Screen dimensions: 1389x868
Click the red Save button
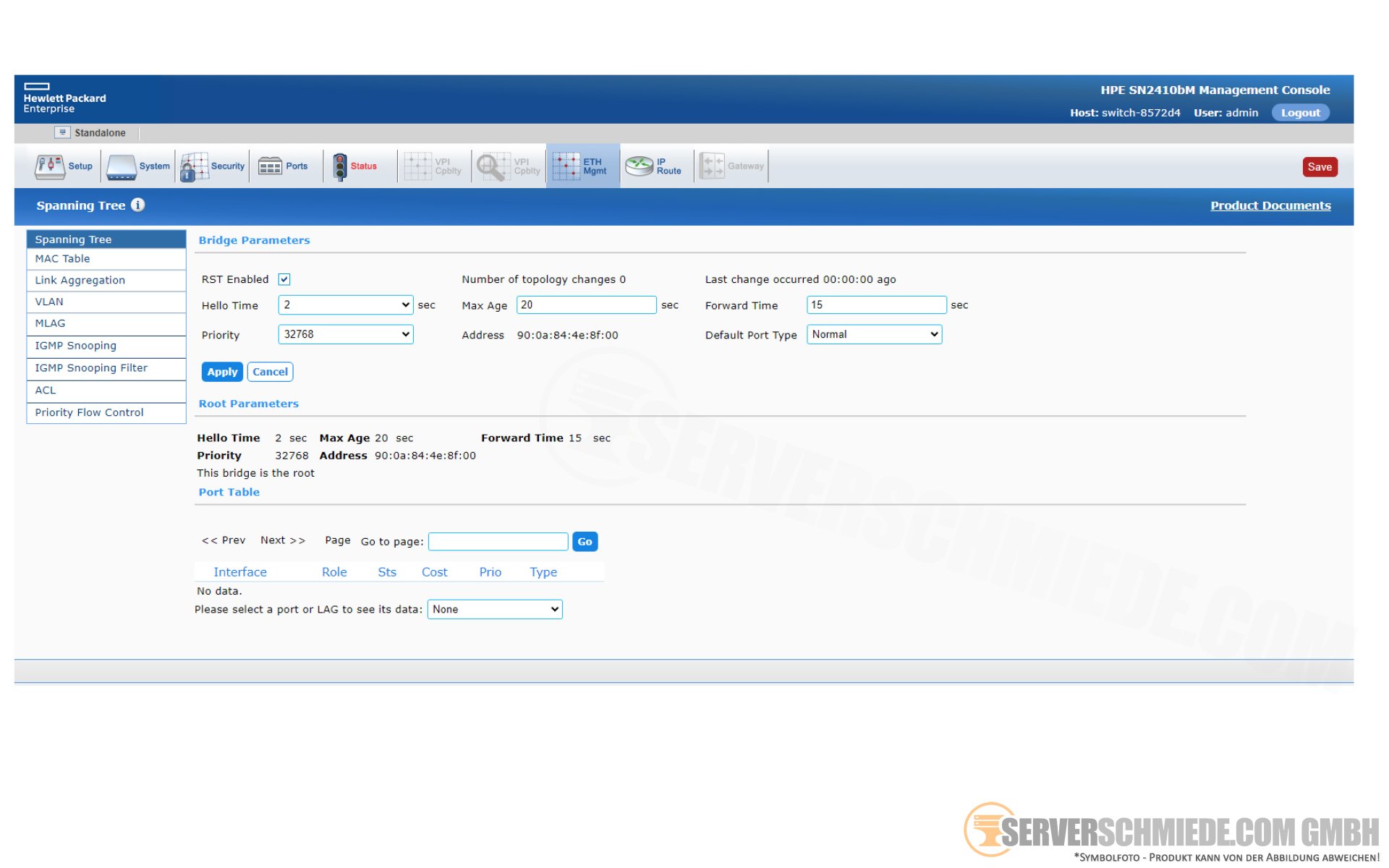(1319, 167)
